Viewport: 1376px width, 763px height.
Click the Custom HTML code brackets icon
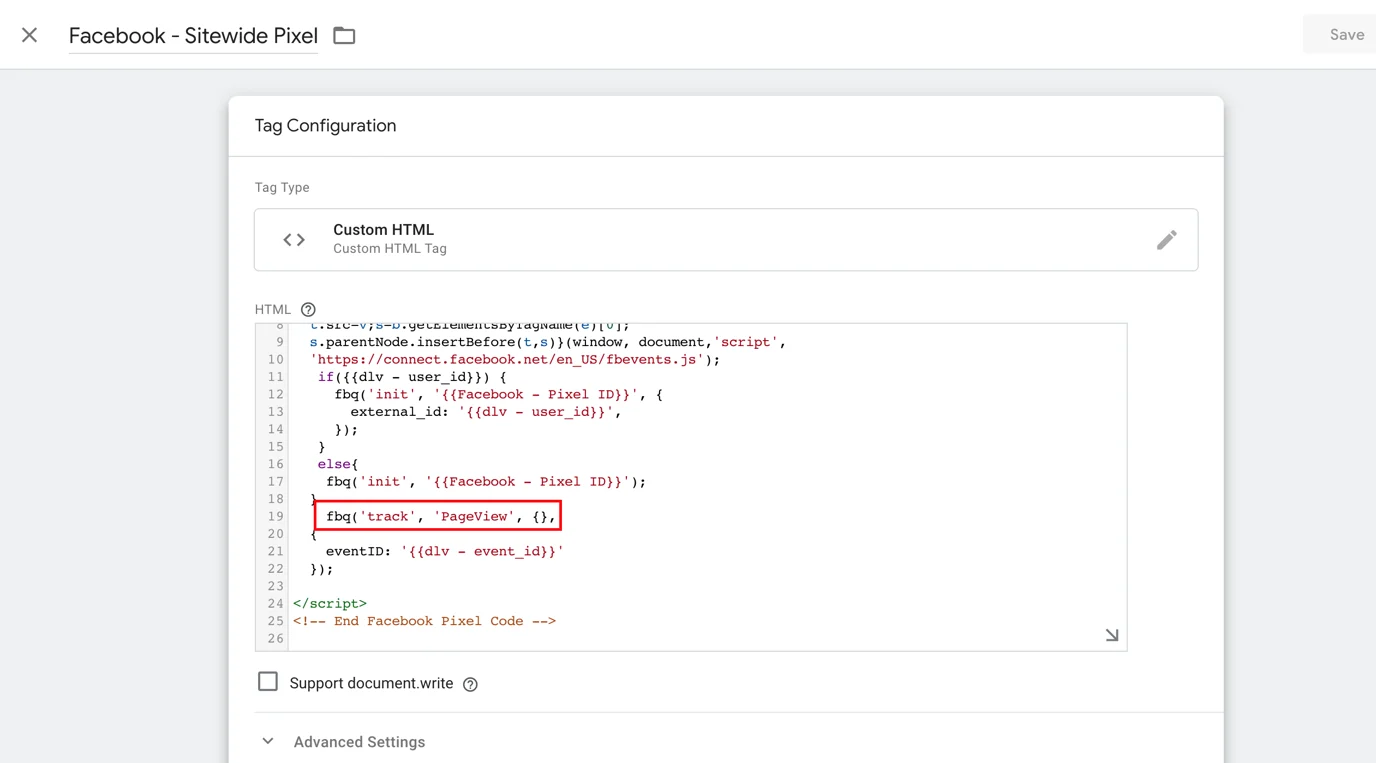point(294,240)
